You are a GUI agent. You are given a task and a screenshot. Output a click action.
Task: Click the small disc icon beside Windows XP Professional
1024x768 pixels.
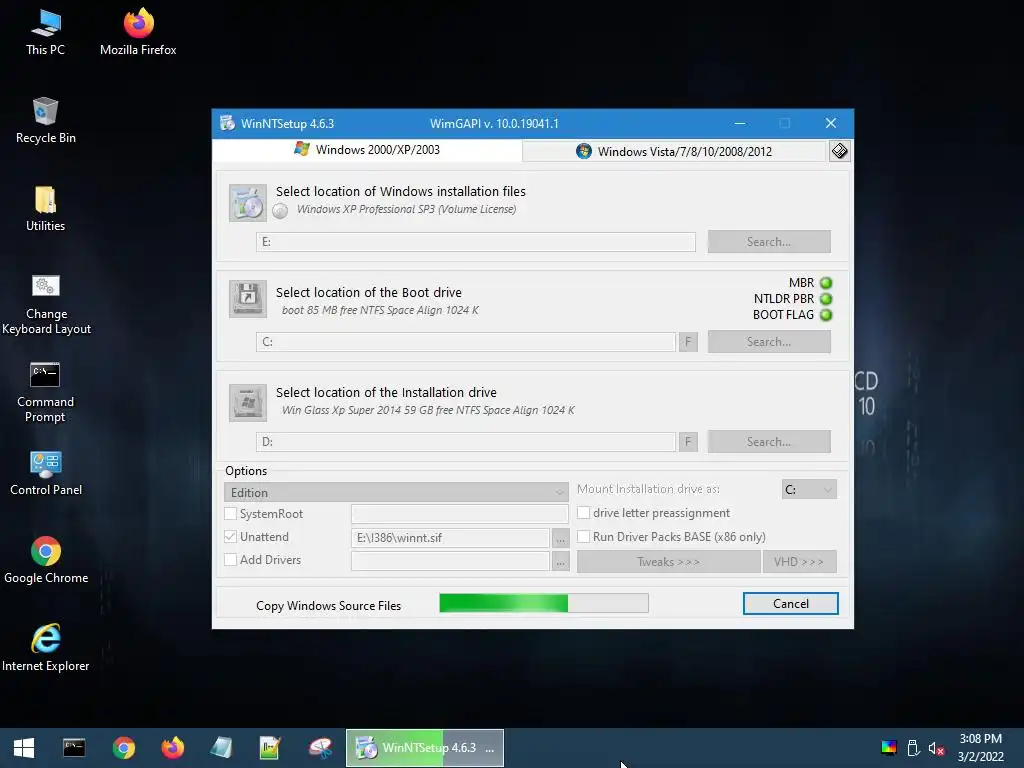[280, 210]
